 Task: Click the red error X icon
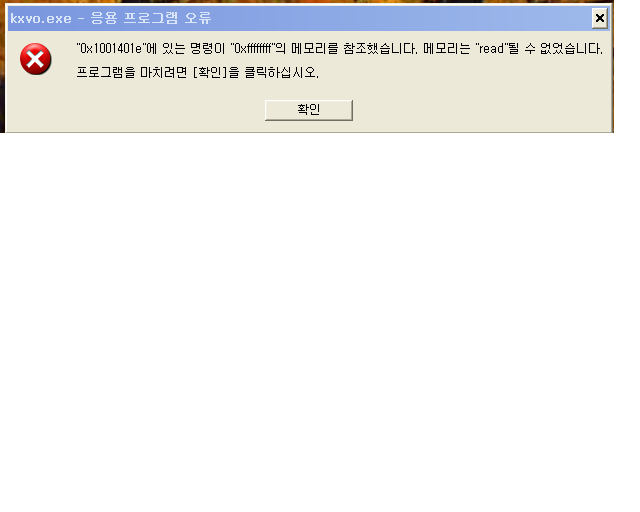[36, 59]
